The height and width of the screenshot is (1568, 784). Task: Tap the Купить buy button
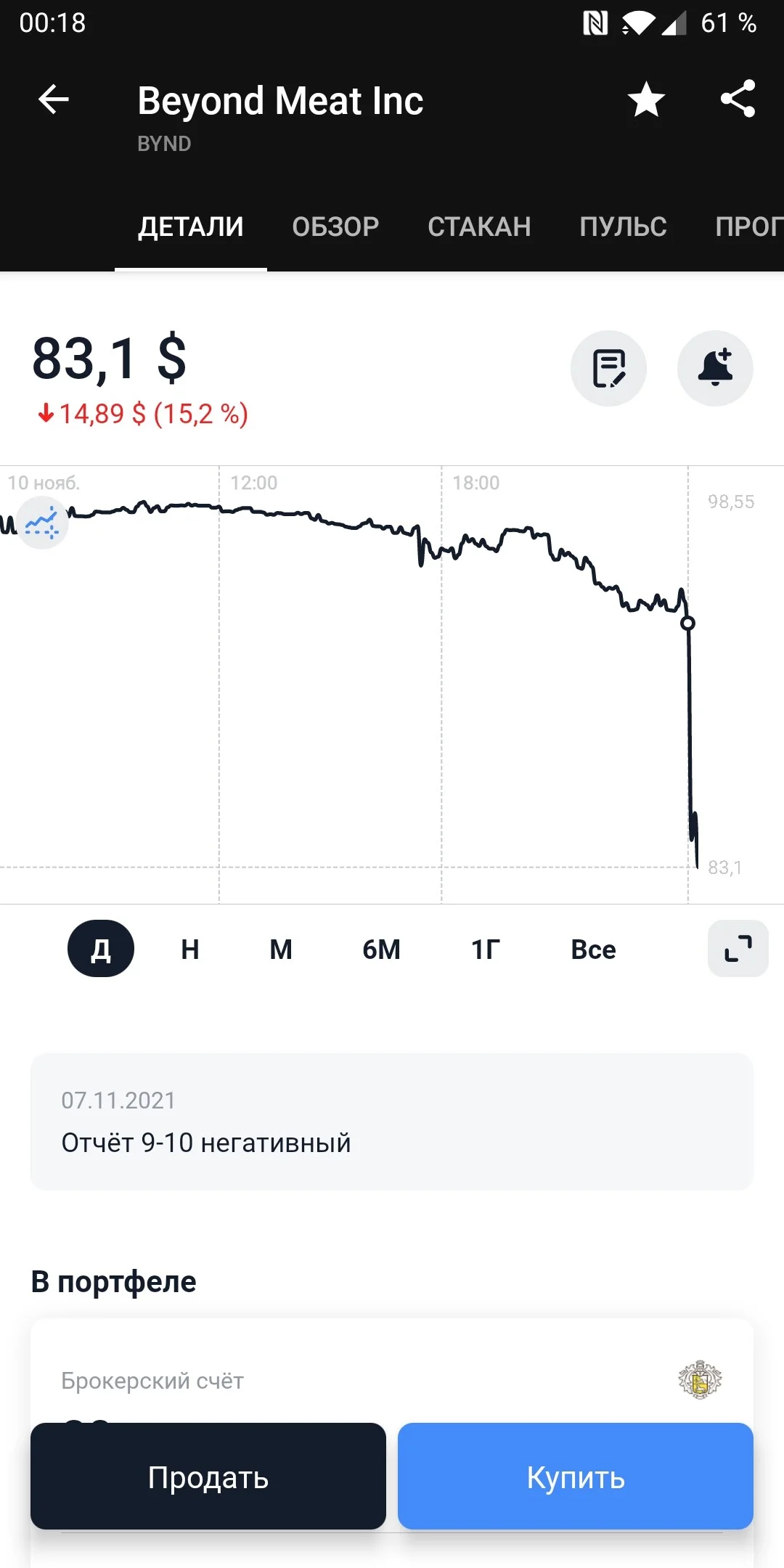576,1476
